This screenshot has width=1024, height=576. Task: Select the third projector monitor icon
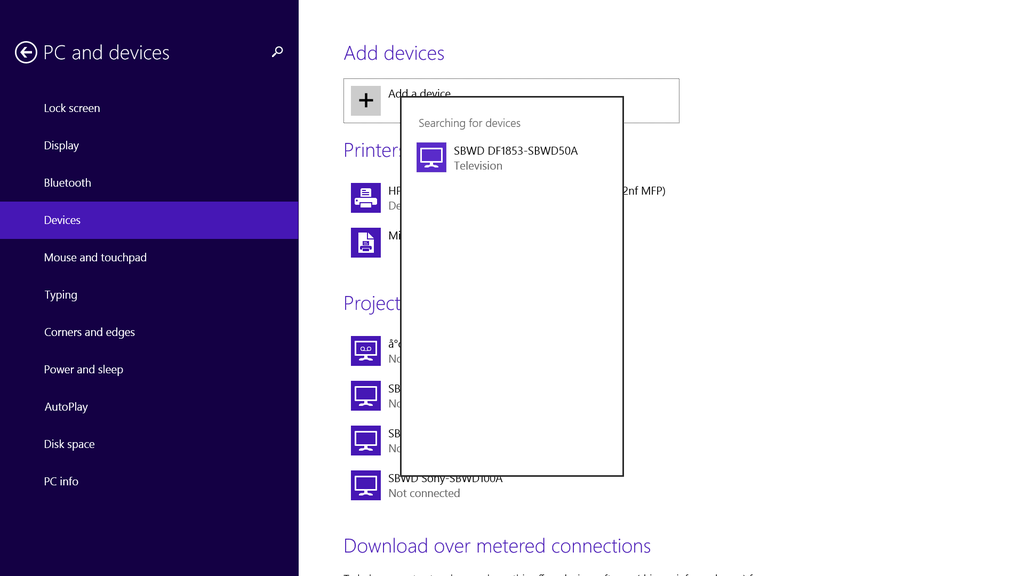point(366,440)
